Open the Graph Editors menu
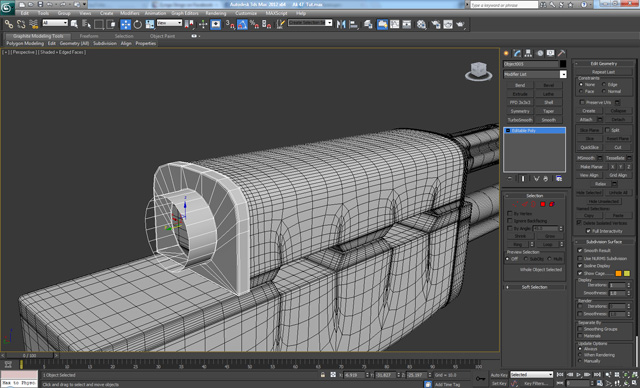This screenshot has width=640, height=388. [184, 13]
